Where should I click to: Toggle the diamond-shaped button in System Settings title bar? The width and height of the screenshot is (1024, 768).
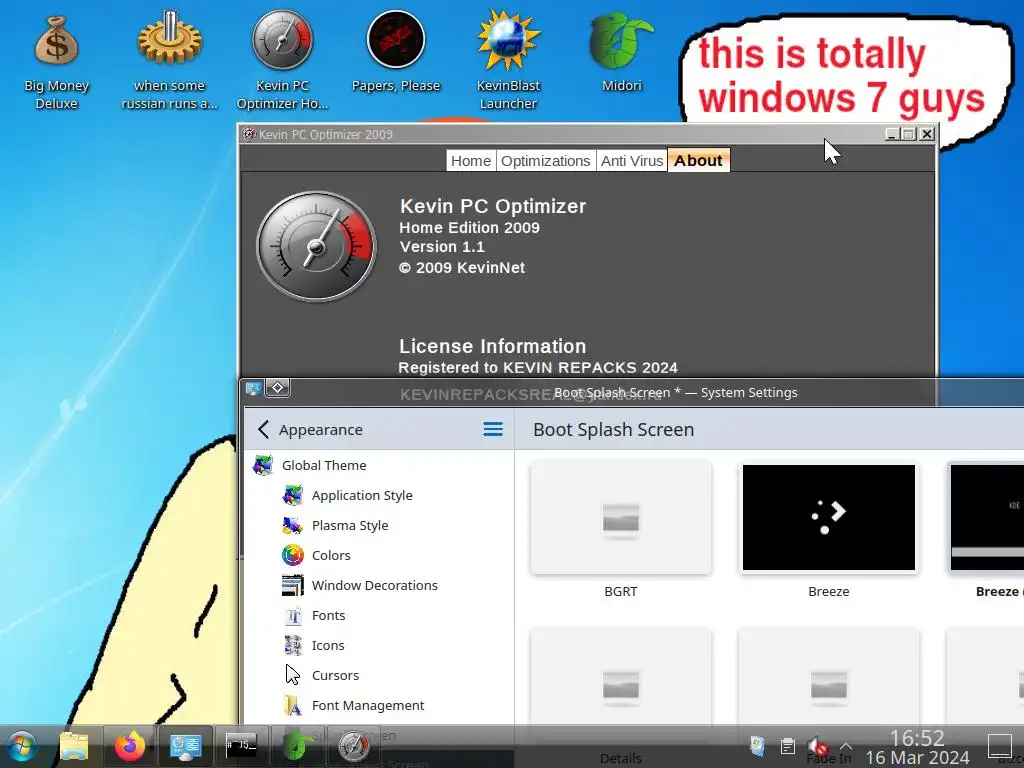click(278, 388)
